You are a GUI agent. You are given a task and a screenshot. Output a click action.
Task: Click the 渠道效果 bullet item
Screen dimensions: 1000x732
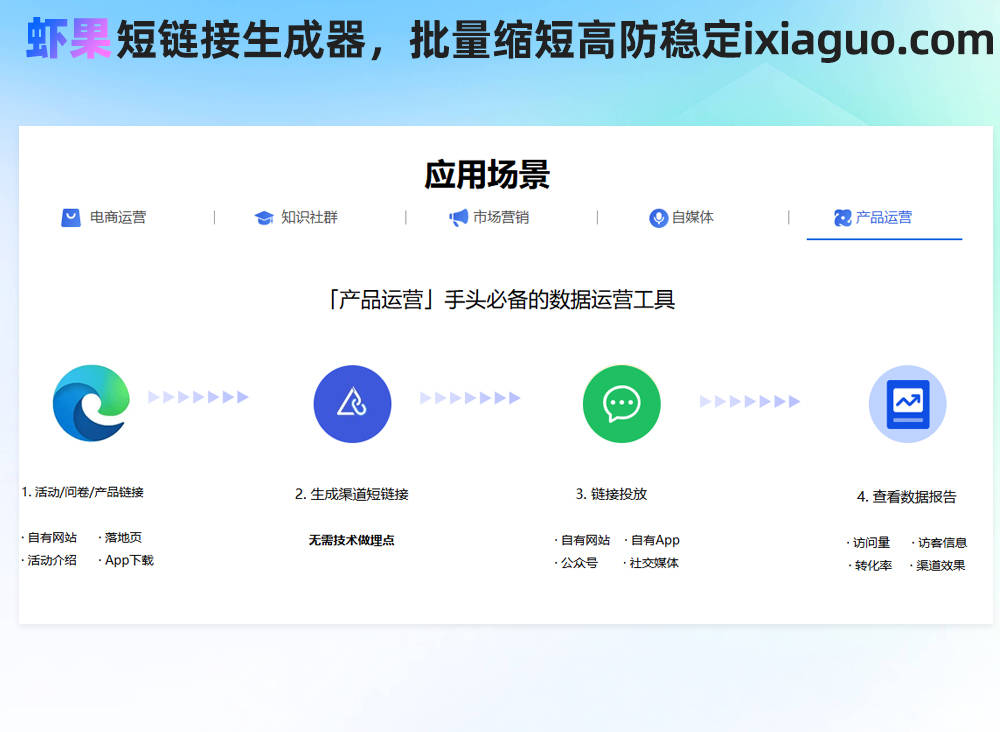941,566
